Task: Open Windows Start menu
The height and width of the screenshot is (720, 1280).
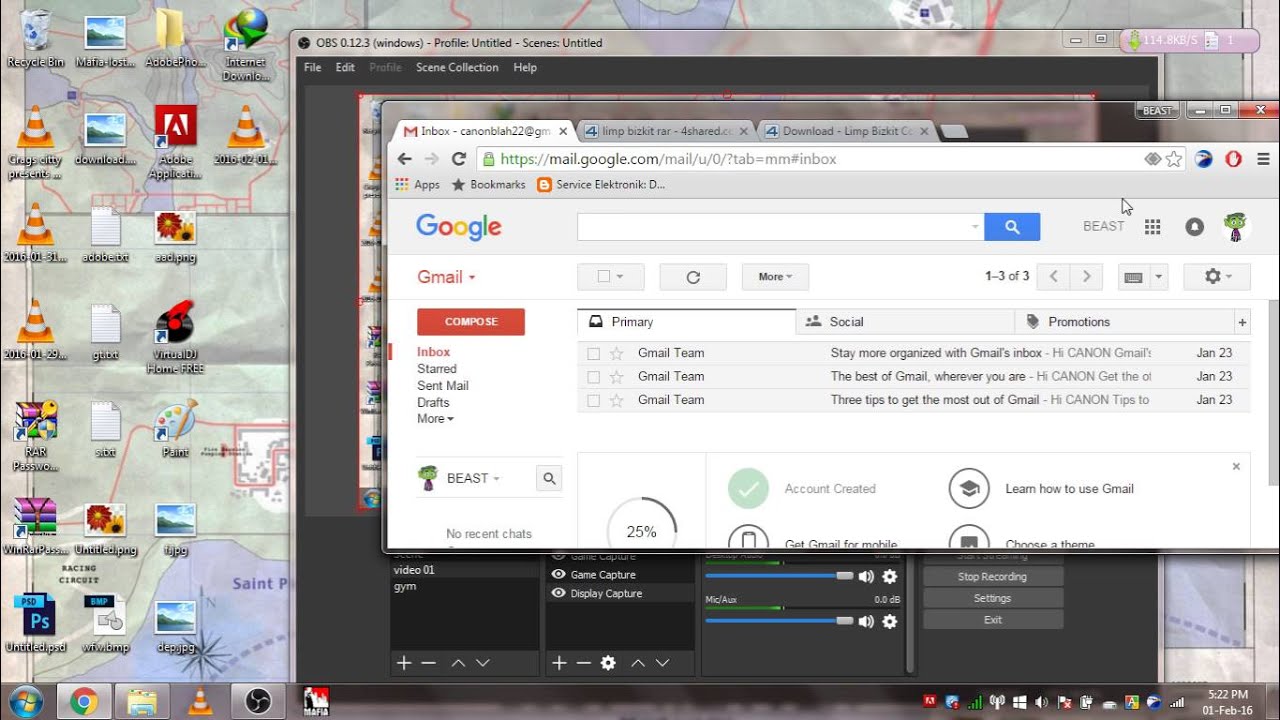Action: (24, 702)
